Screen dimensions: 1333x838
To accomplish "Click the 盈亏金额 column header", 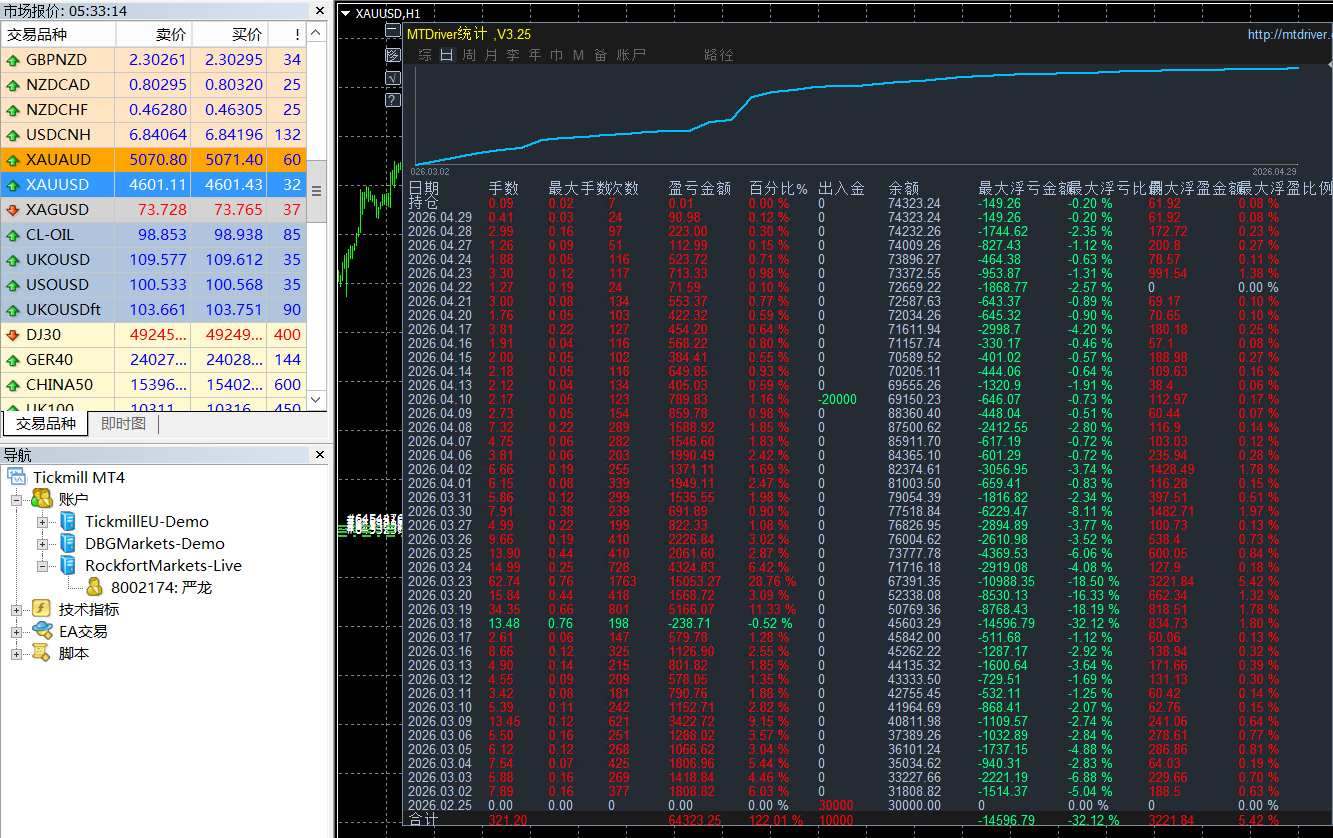I will (x=699, y=188).
